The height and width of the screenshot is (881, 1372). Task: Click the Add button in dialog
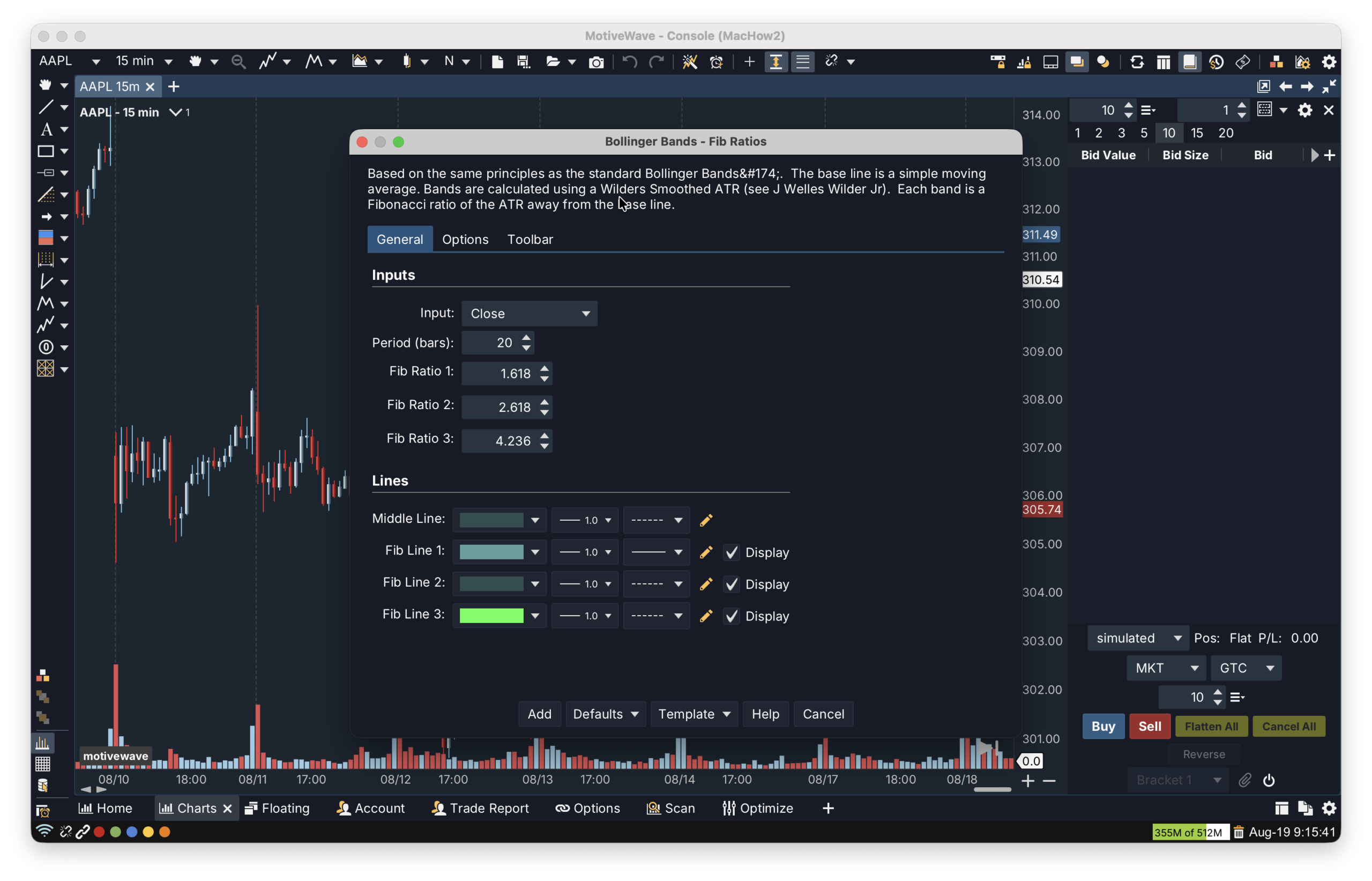539,714
